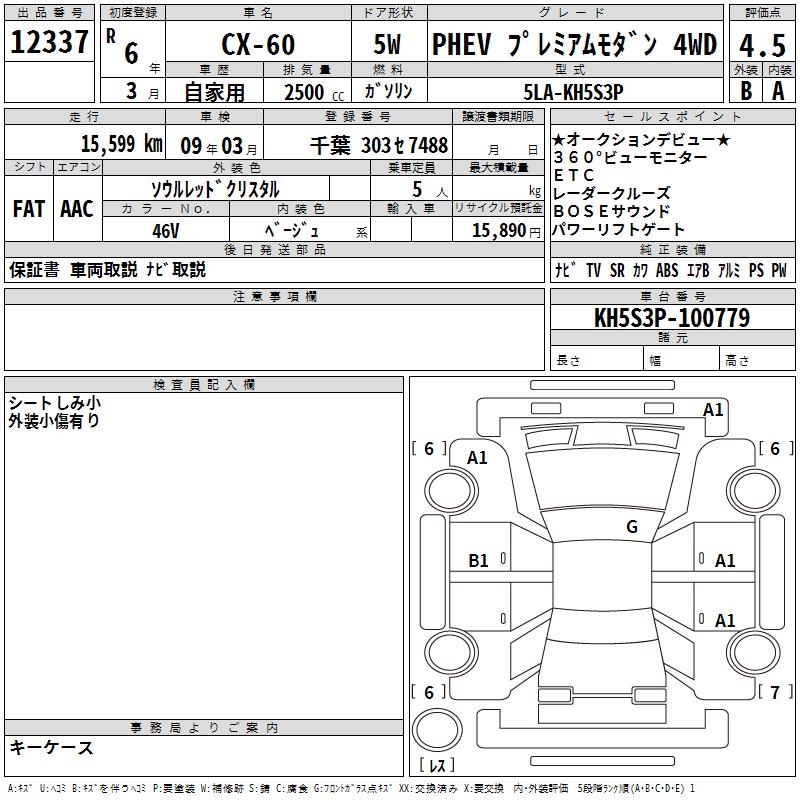Screen dimensions: 800x800
Task: Select 保証書 in later-shipped parts
Action: coord(34,270)
